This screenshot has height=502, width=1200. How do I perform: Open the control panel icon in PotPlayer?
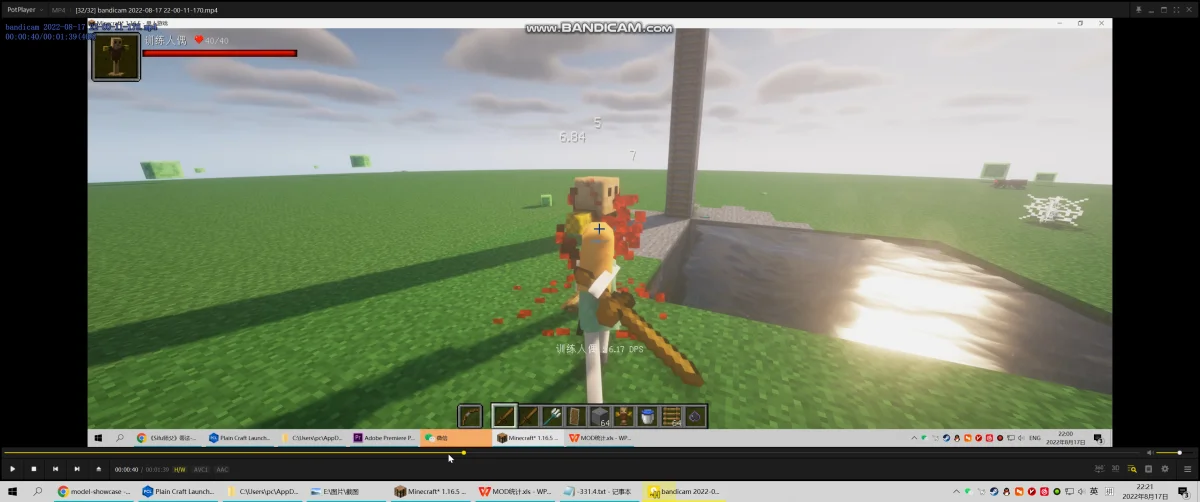pyautogui.click(x=1148, y=469)
